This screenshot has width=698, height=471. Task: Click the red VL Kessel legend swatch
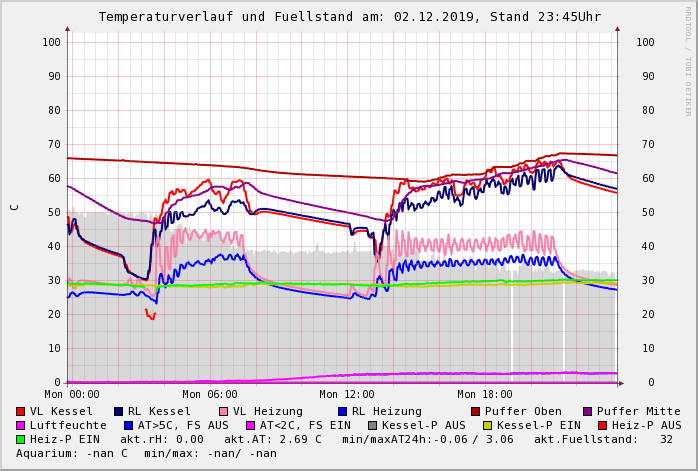pos(21,411)
